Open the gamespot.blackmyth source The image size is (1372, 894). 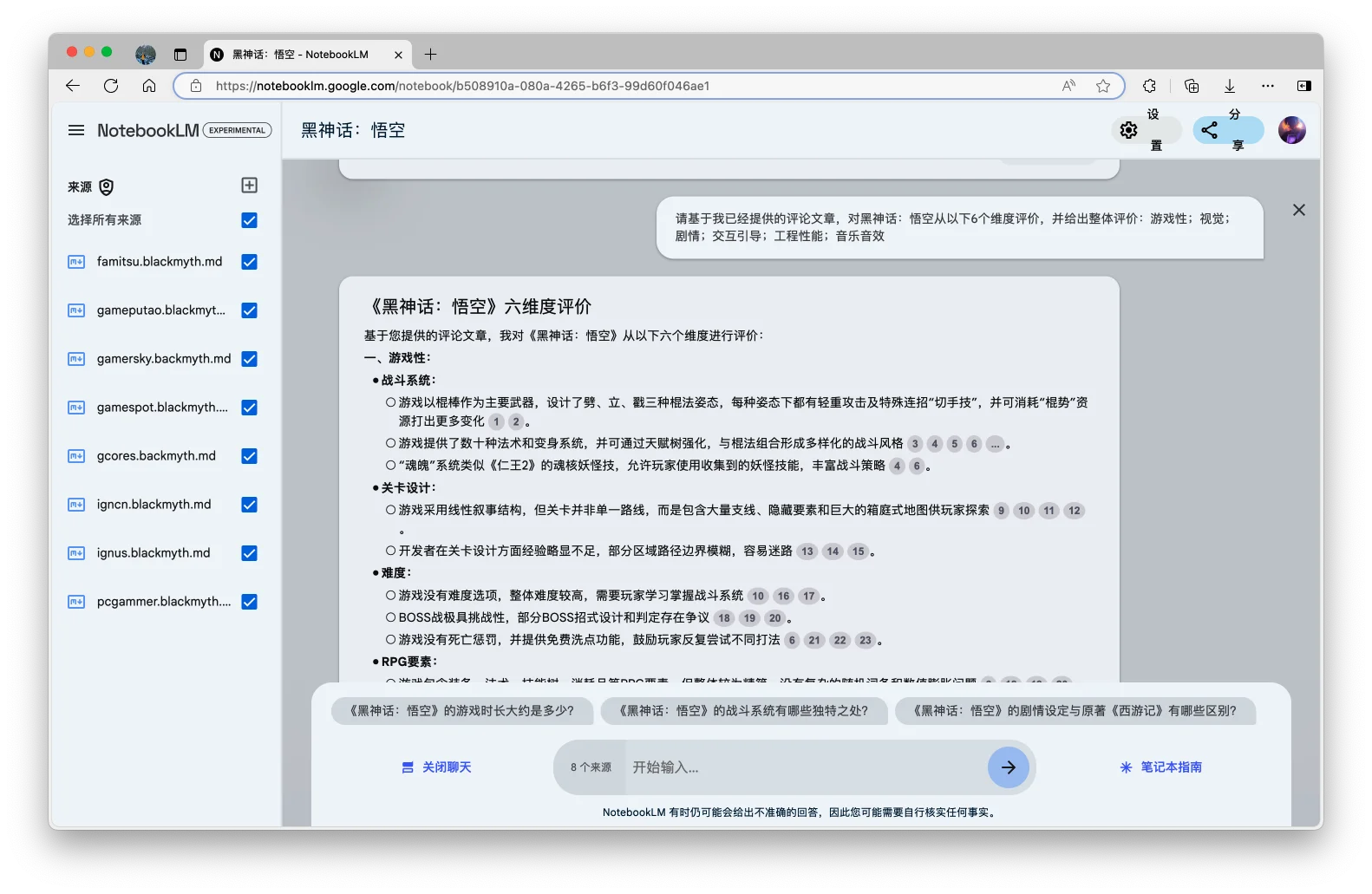(162, 408)
